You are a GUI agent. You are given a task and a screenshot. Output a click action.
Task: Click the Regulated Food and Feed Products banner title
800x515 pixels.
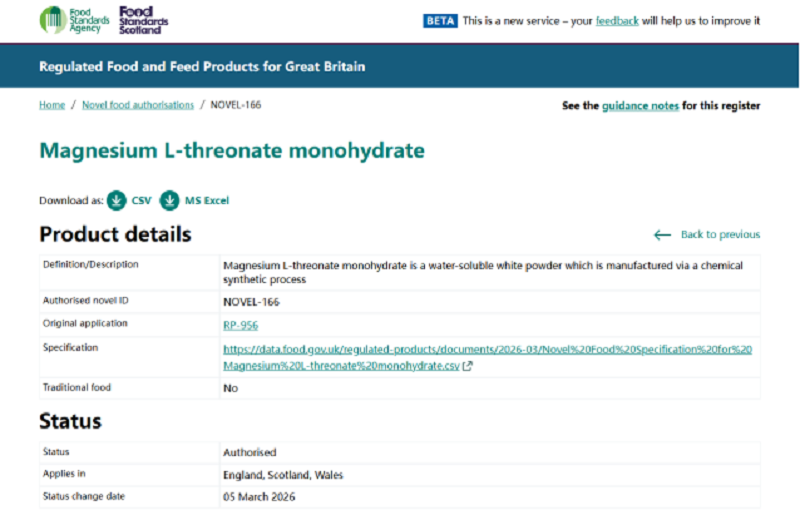(202, 67)
